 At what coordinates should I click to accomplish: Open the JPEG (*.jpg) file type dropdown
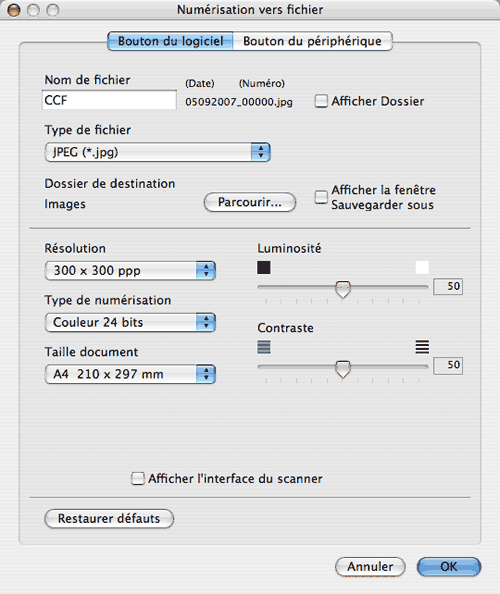click(x=157, y=152)
